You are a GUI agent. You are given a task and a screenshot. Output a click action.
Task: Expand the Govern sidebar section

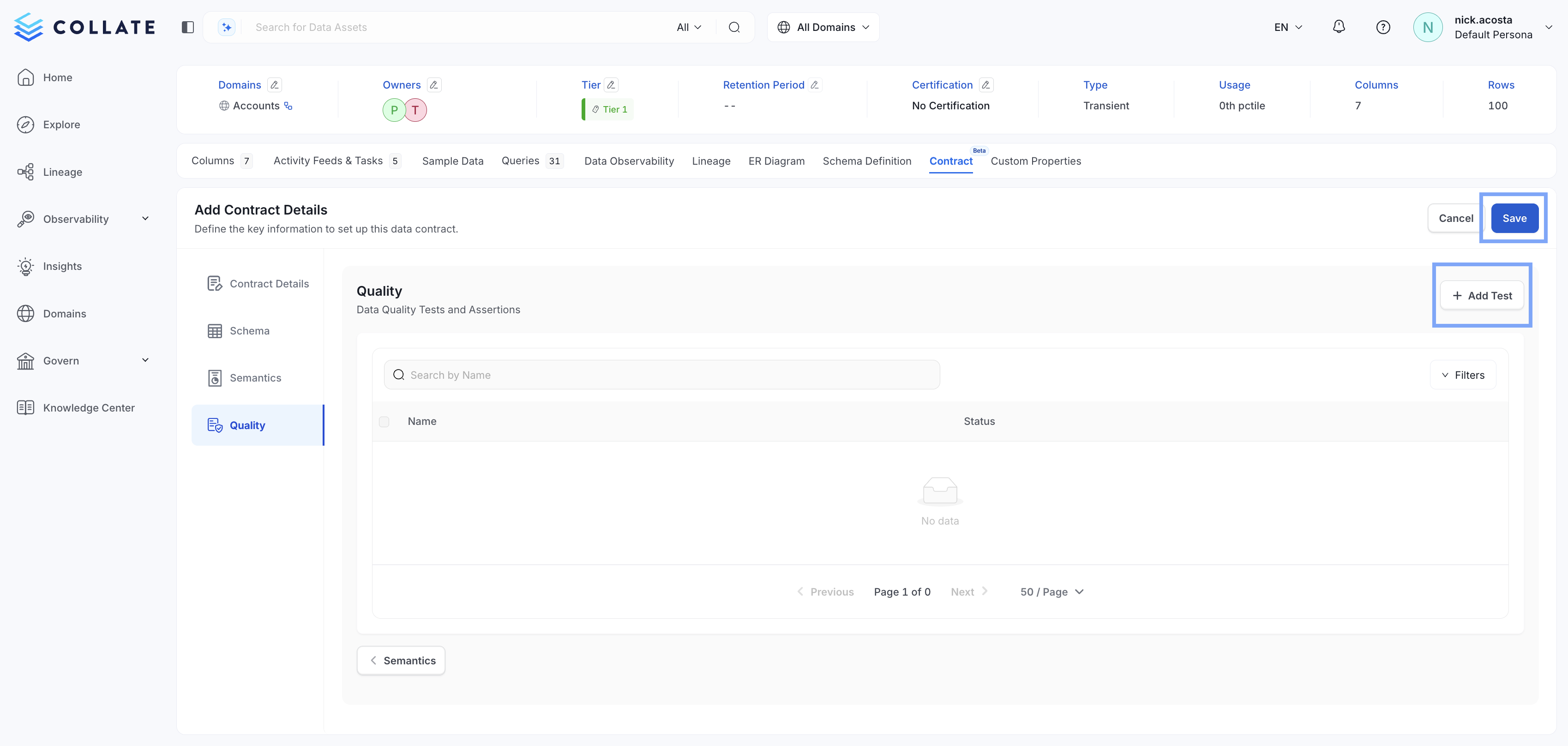(145, 360)
